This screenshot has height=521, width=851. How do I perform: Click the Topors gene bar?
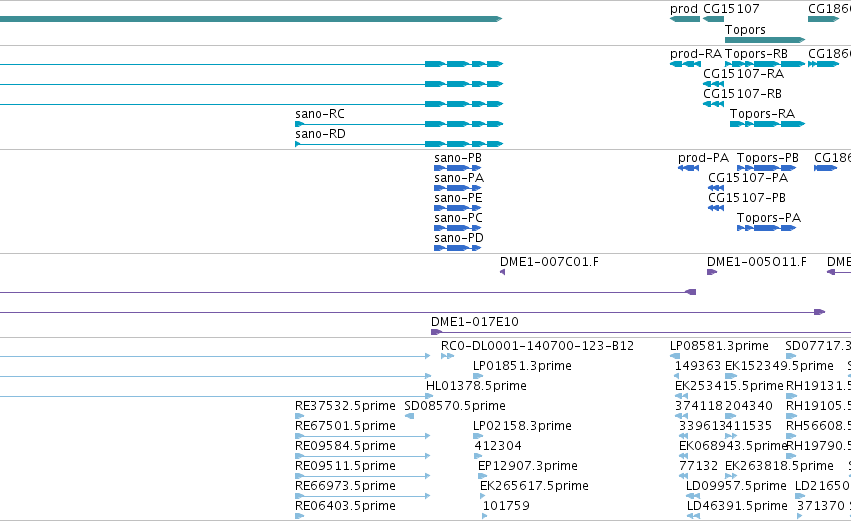point(765,40)
